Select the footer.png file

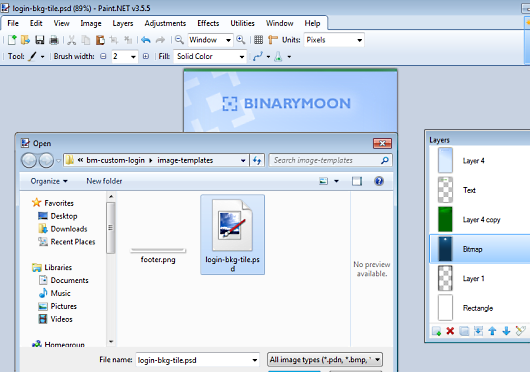(158, 255)
